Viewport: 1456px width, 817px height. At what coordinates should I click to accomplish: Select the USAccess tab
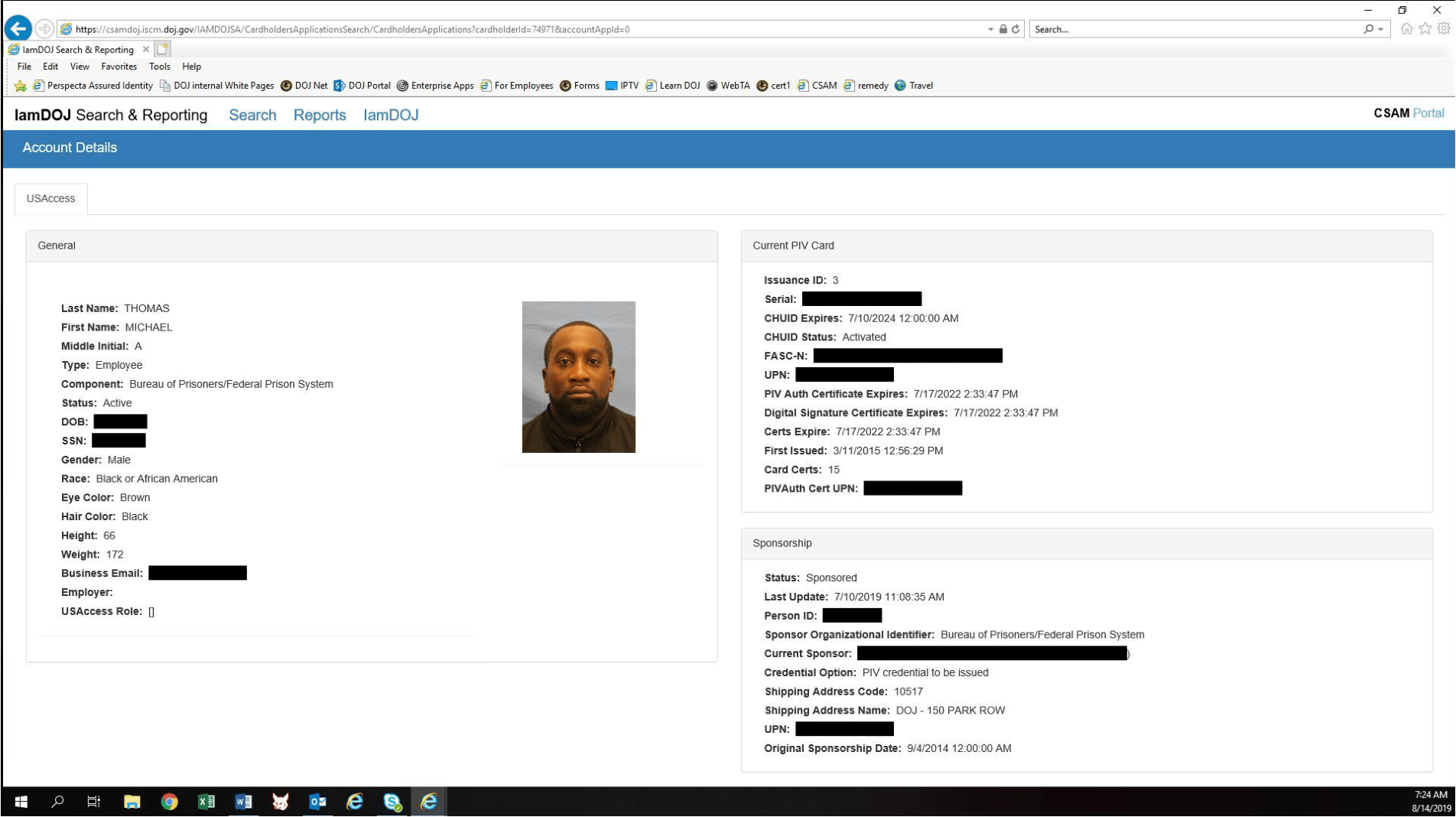[x=50, y=198]
